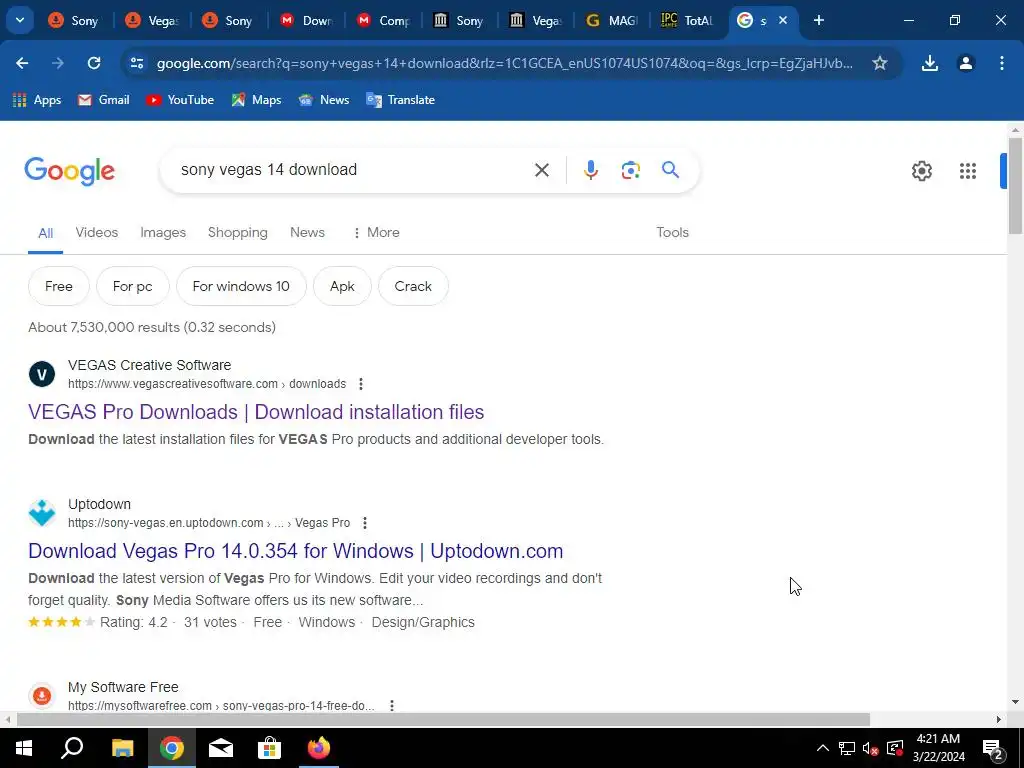
Task: Switch to the first Sony tab
Action: click(74, 20)
